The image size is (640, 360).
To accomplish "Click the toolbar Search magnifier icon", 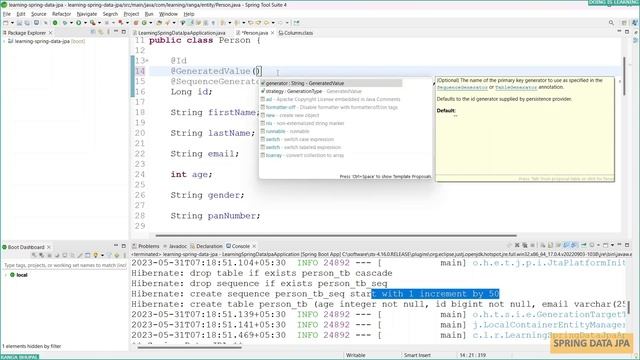I will [x=611, y=23].
